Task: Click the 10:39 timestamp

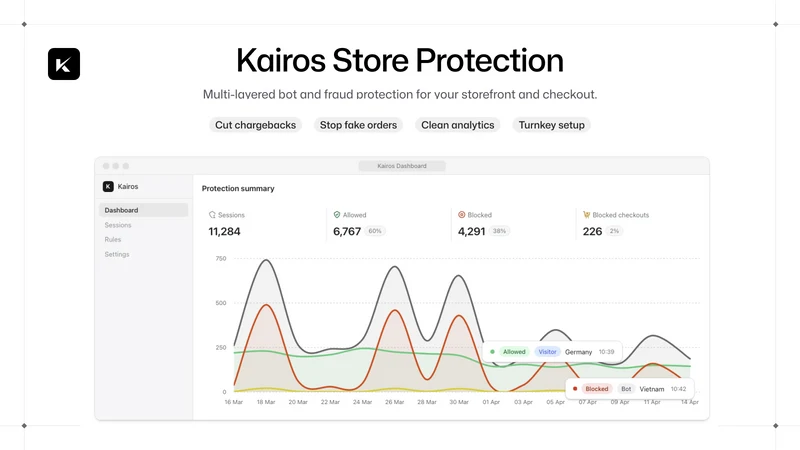Action: coord(607,352)
